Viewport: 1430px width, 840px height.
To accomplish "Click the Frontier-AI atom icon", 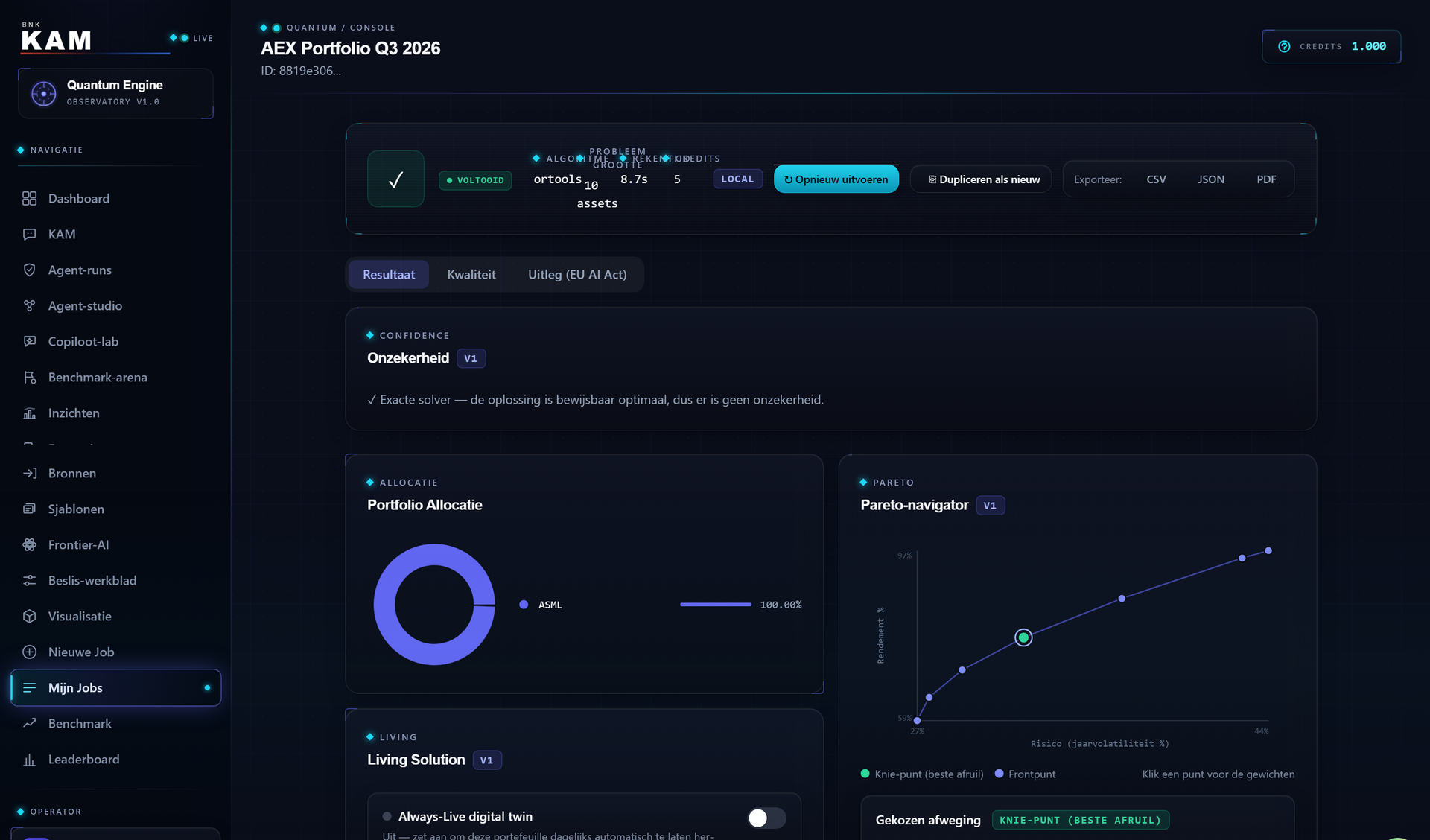I will (x=29, y=544).
